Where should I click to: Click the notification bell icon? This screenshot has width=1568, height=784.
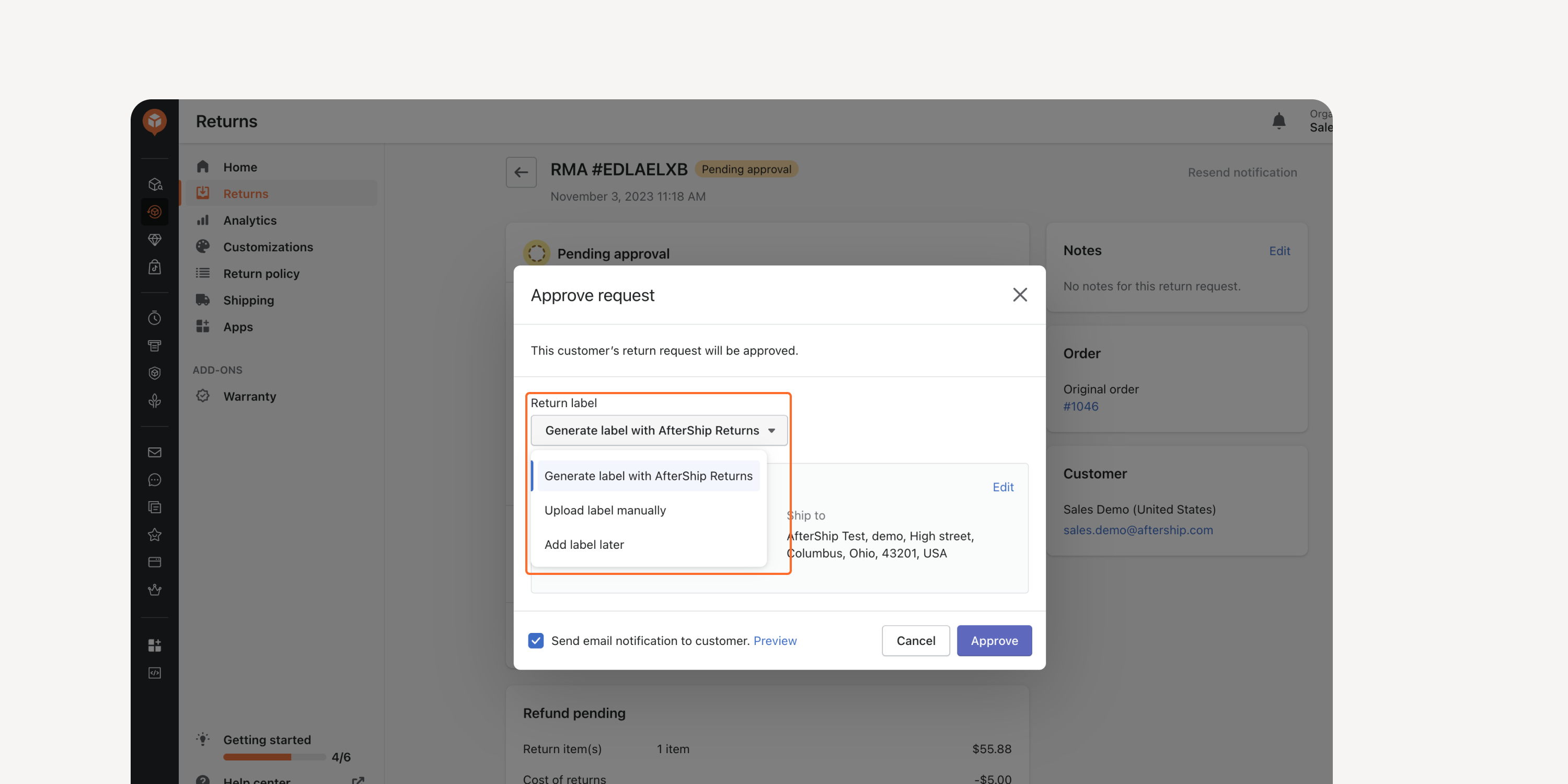[x=1279, y=121]
